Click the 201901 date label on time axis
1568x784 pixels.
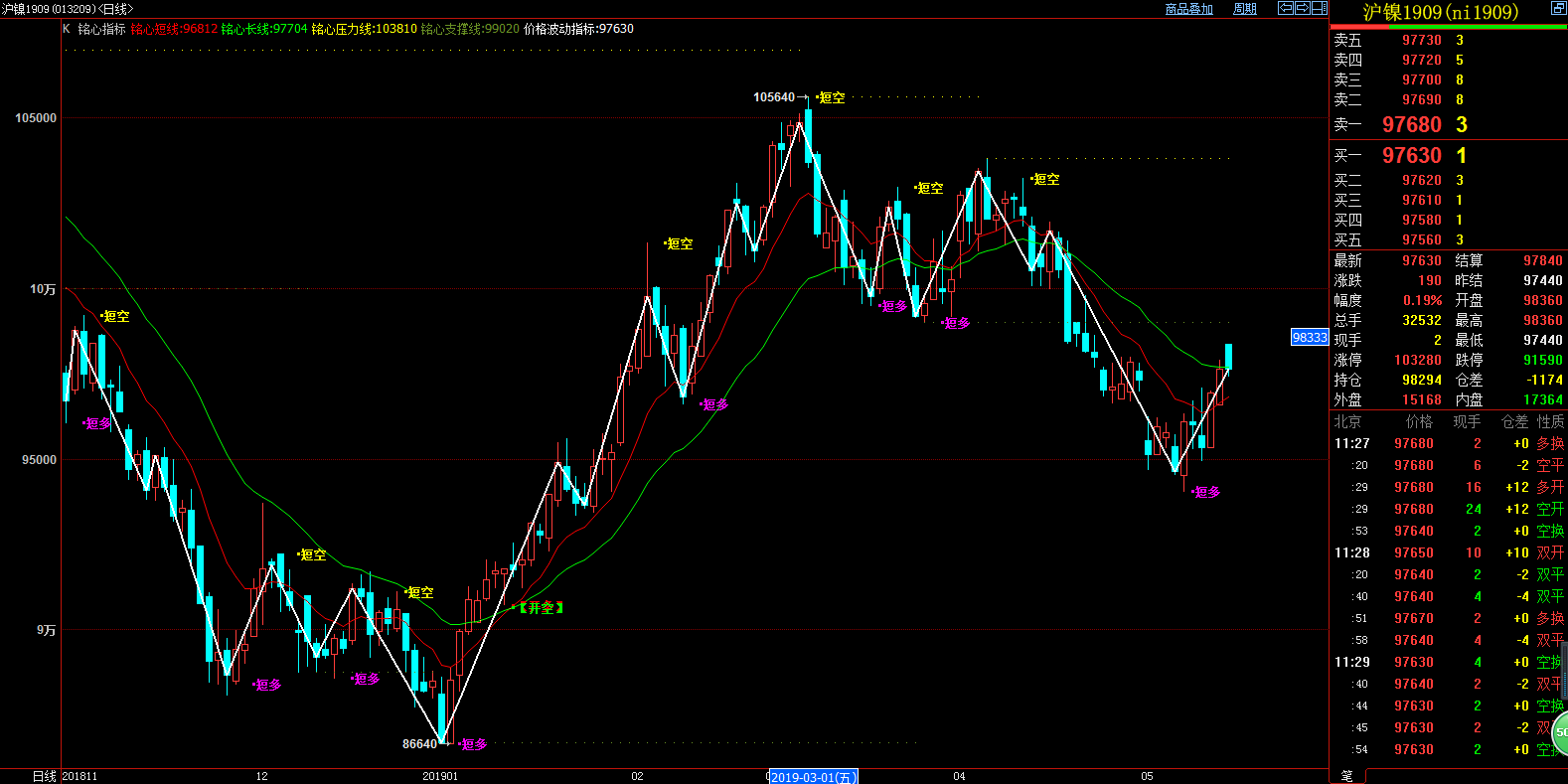pyautogui.click(x=440, y=776)
